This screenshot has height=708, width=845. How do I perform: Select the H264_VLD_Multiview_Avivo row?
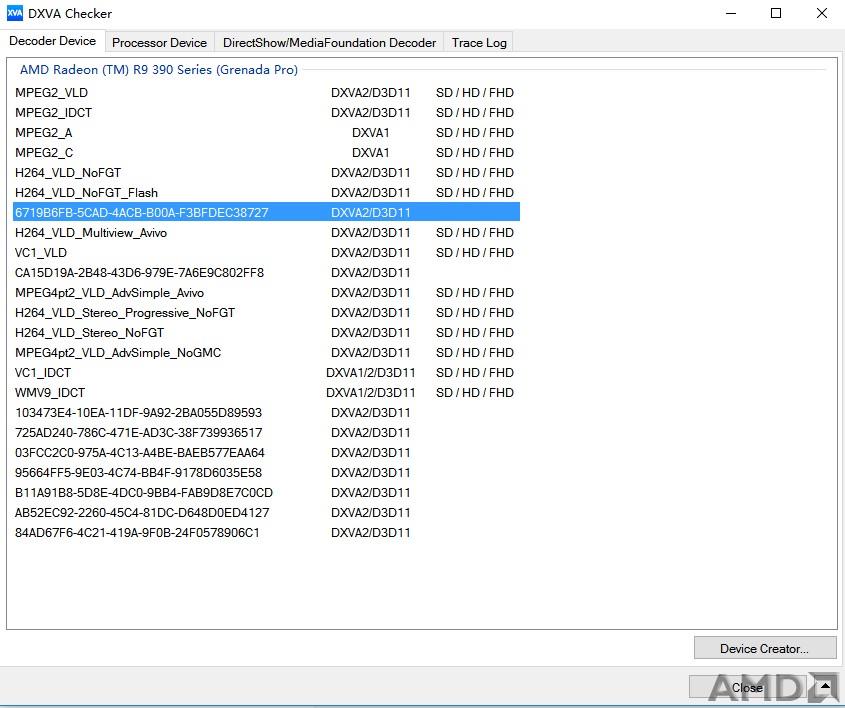266,233
